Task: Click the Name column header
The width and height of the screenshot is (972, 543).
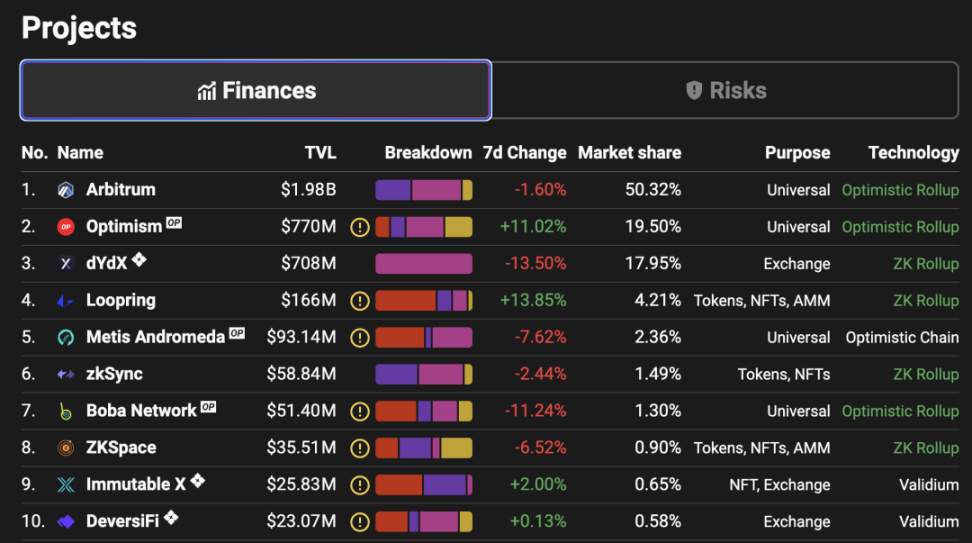Action: 81,153
